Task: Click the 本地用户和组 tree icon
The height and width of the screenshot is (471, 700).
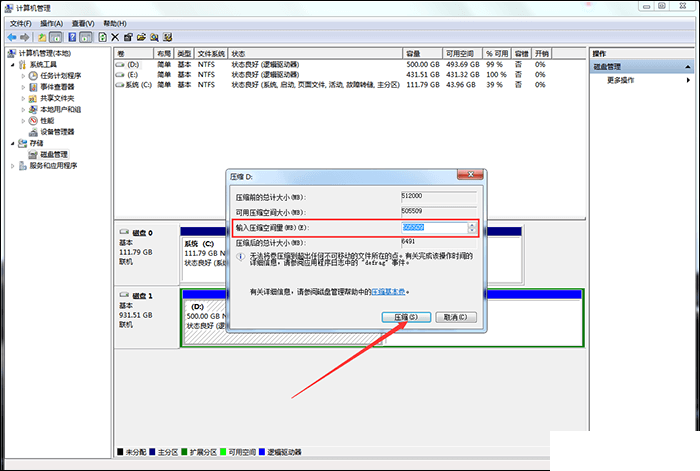Action: click(33, 109)
